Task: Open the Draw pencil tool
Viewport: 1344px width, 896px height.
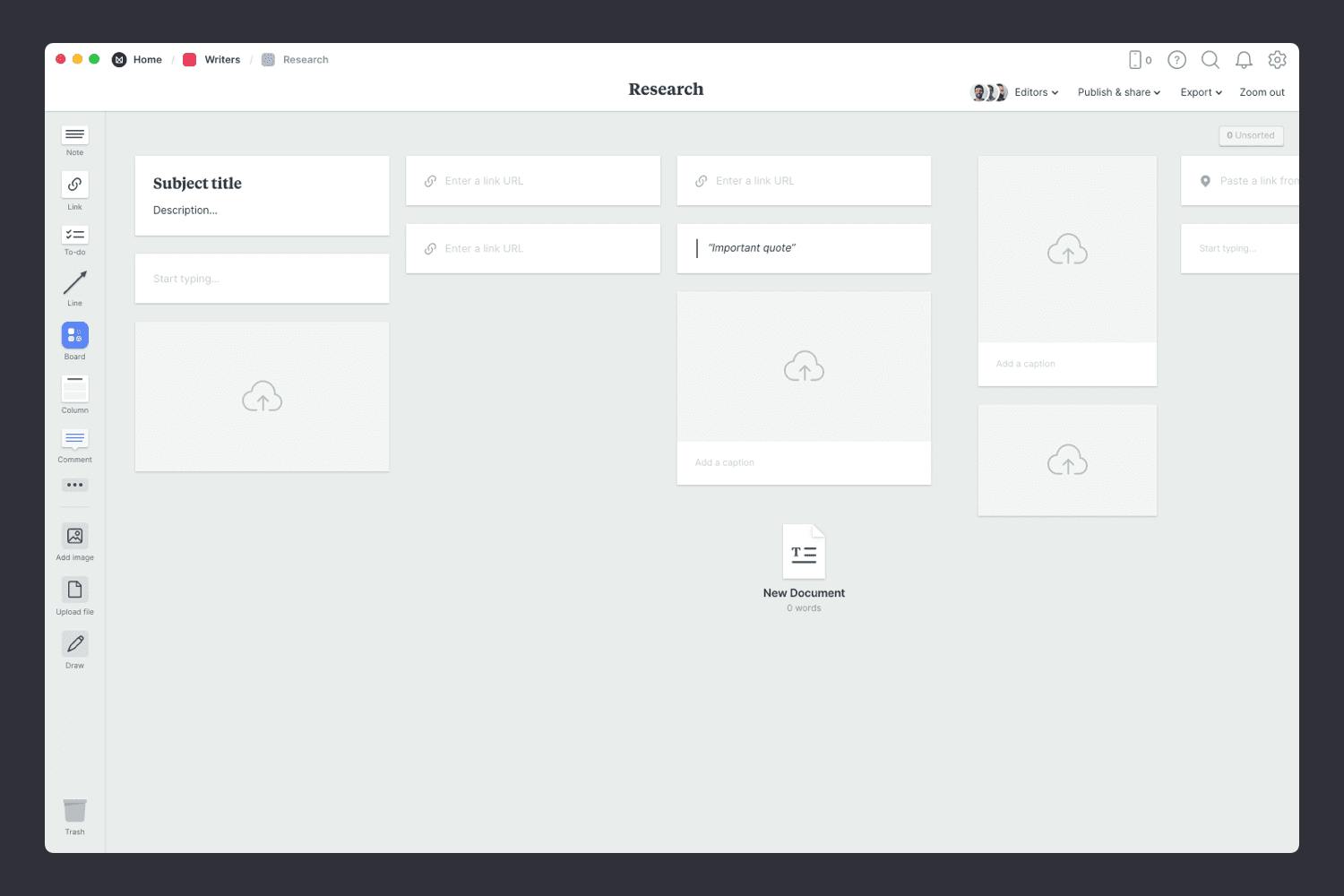Action: coord(74,644)
